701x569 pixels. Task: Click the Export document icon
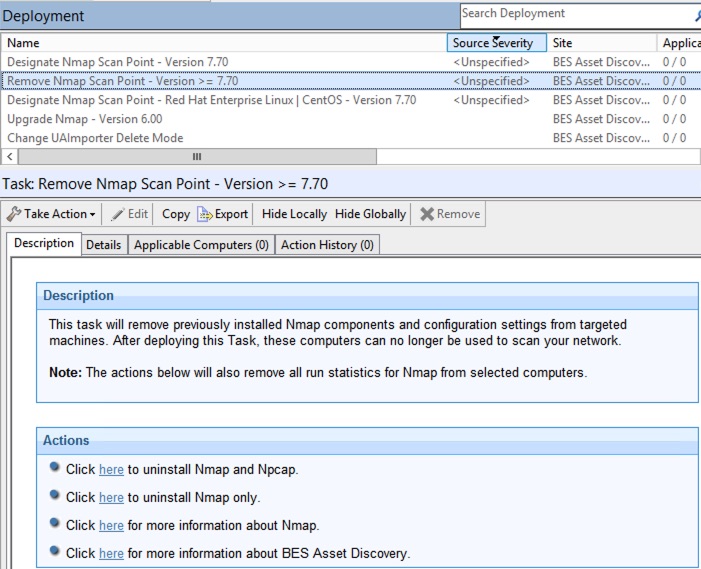(204, 214)
